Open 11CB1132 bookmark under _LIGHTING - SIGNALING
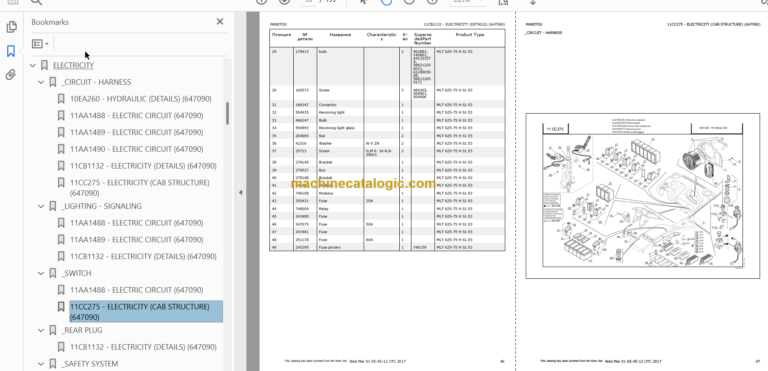 coord(143,256)
